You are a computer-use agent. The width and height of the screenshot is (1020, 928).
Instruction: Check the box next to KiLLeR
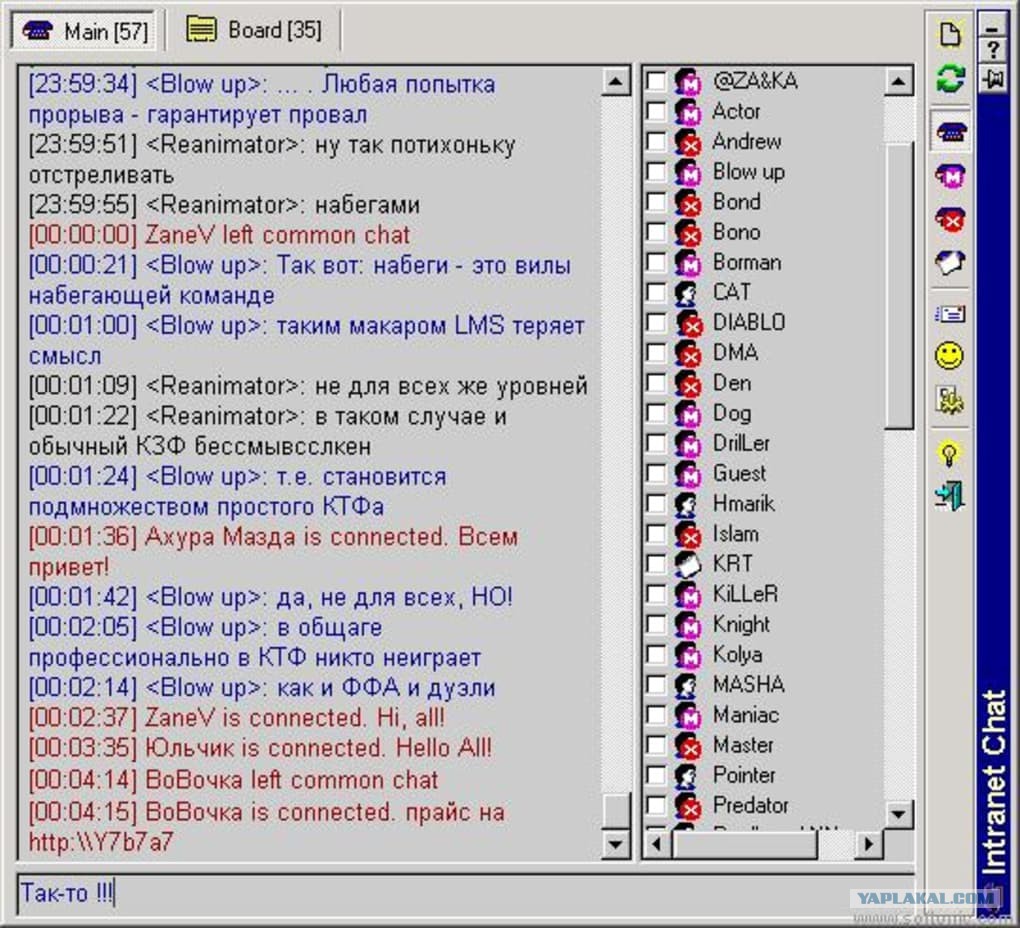coord(656,594)
